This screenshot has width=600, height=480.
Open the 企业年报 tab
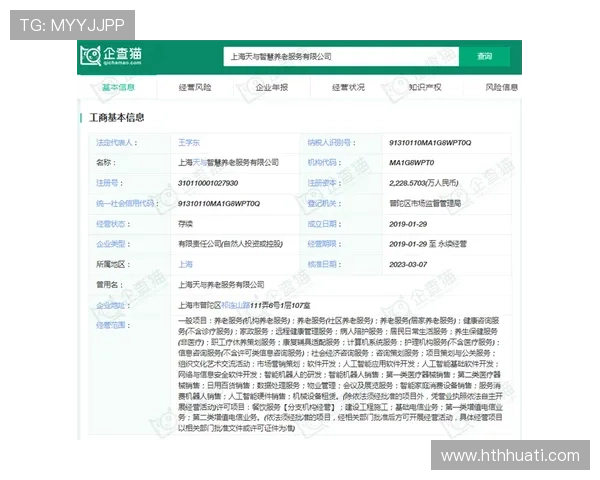click(x=272, y=88)
